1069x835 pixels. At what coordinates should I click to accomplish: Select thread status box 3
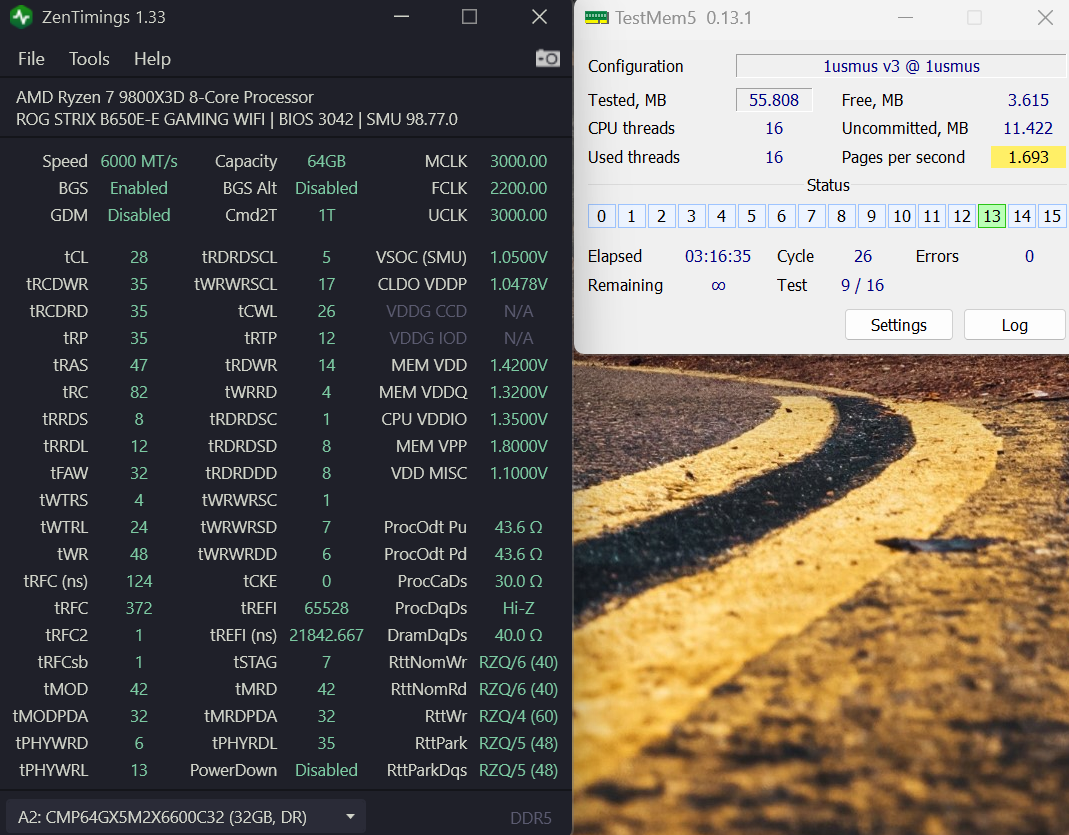(691, 216)
